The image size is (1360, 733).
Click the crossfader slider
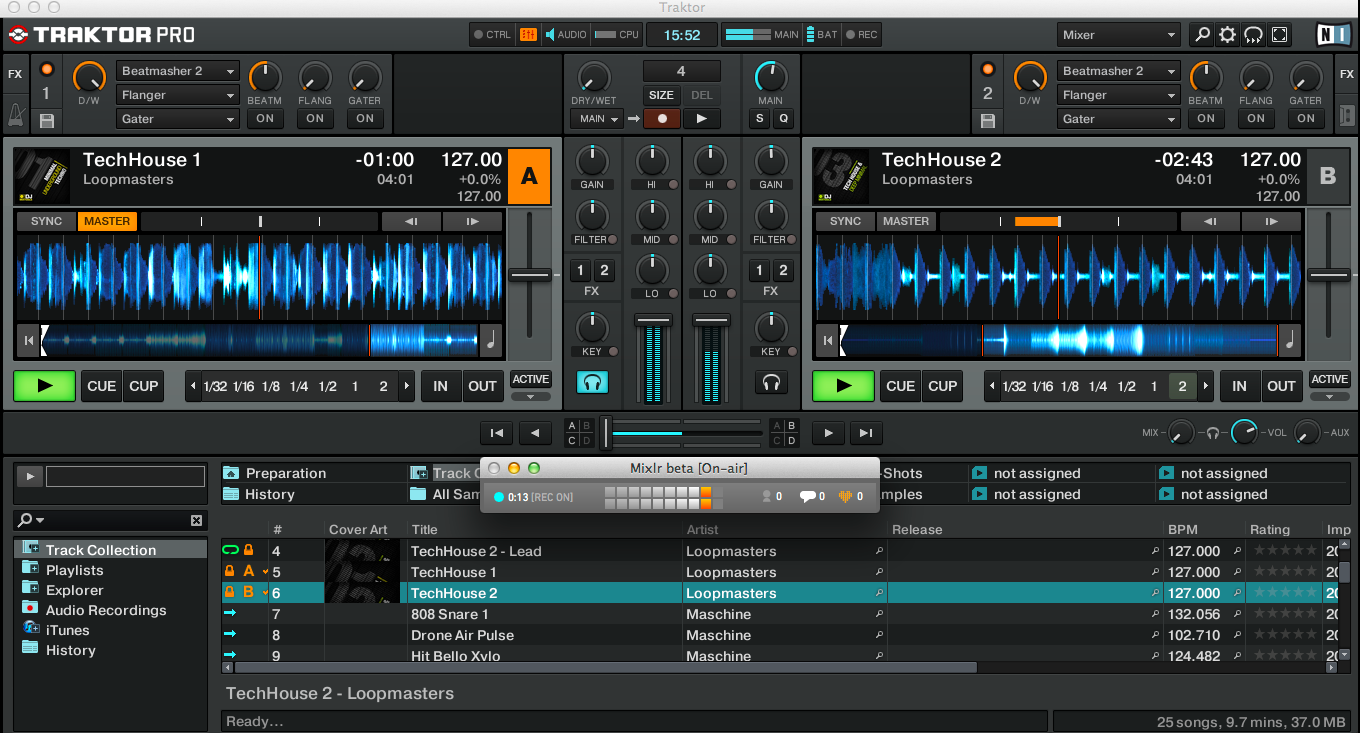tap(606, 433)
